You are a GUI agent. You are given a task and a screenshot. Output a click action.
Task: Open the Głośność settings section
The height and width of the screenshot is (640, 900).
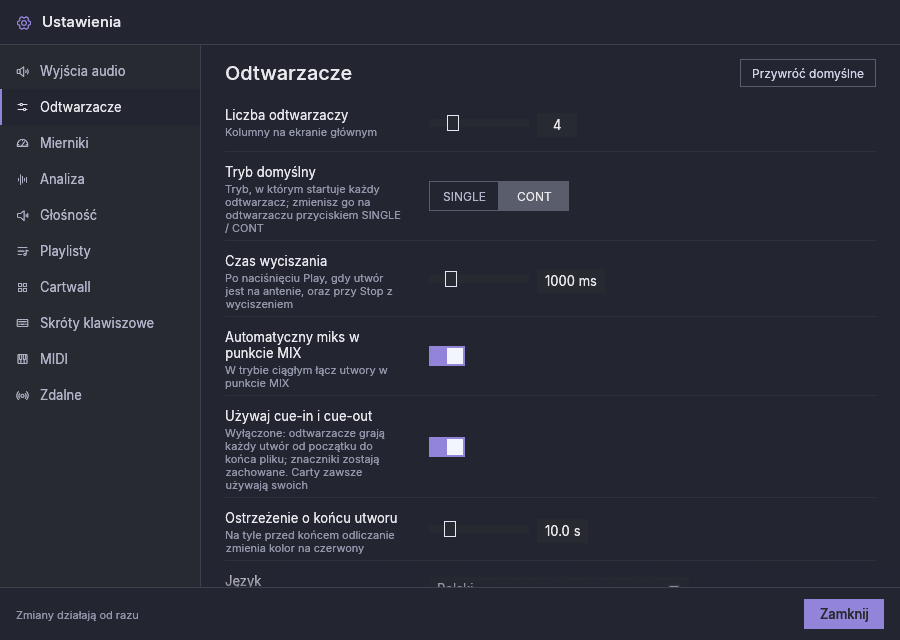[x=100, y=215]
